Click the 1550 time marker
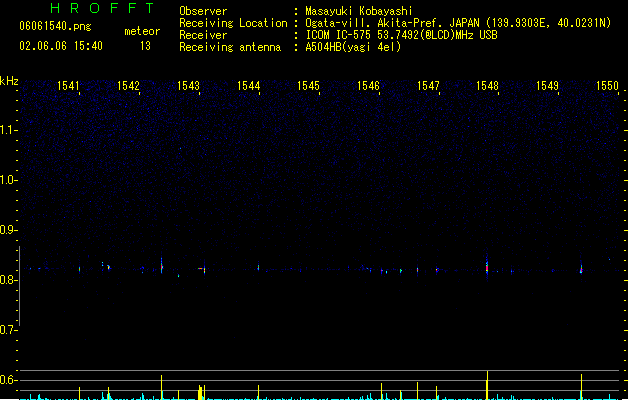The image size is (629, 400). 607,86
